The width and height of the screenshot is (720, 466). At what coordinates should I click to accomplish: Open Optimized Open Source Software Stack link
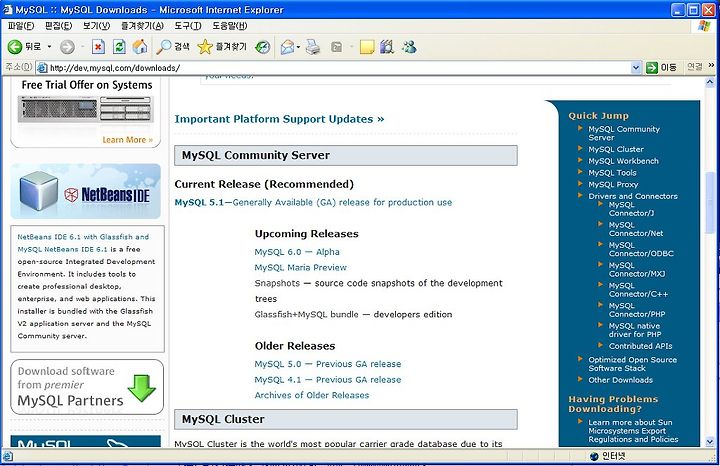632,364
